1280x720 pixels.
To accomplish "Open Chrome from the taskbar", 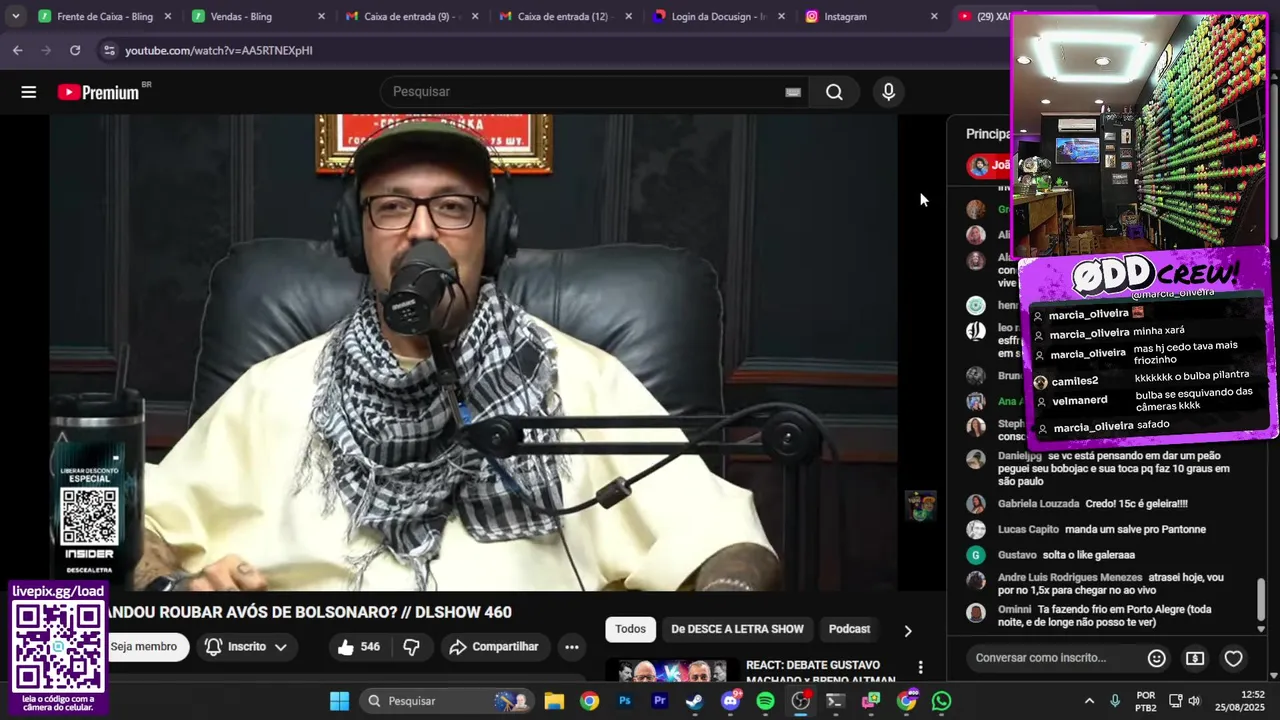I will coord(589,701).
